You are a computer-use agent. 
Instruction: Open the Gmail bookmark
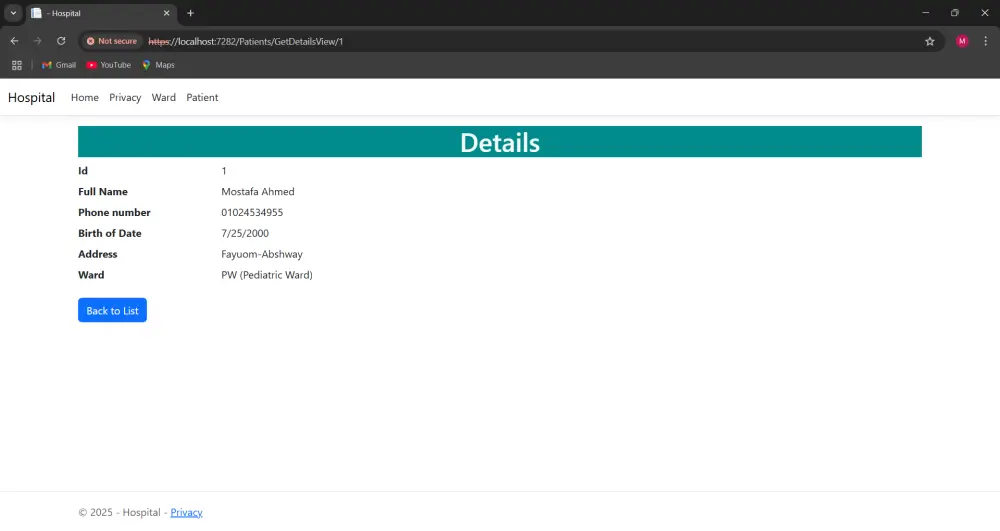click(59, 65)
